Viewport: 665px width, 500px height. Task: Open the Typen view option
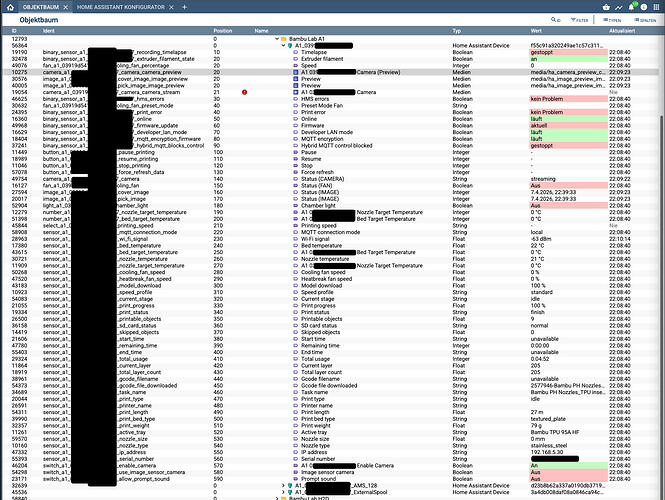(612, 20)
